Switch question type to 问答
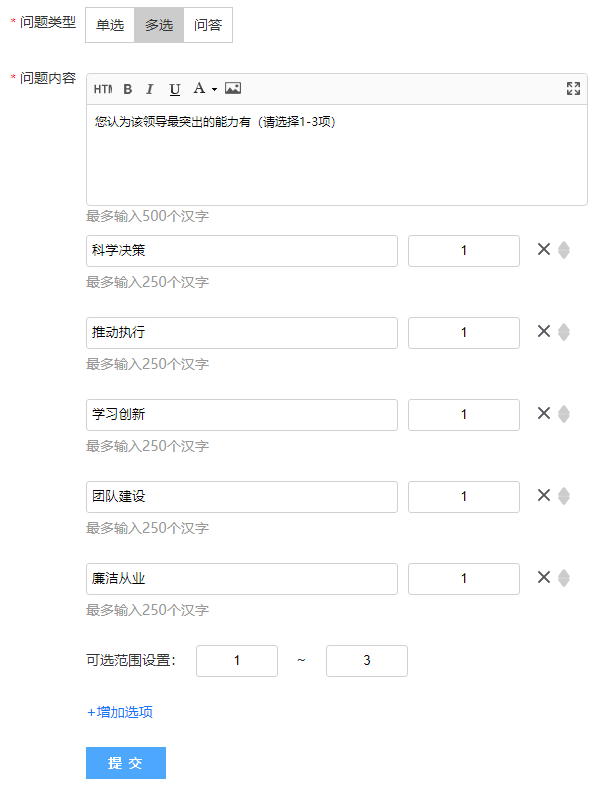 click(208, 25)
